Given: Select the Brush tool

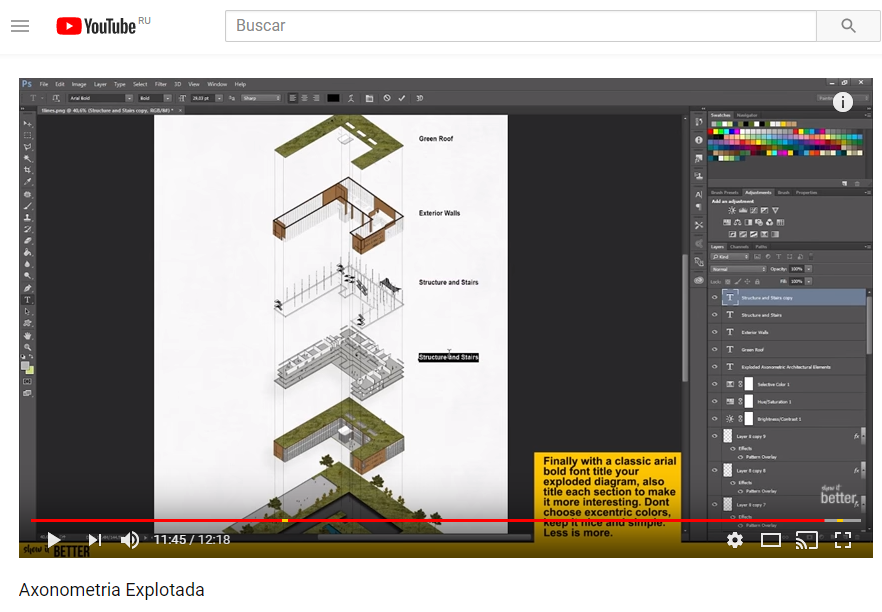Looking at the screenshot, I should coord(27,206).
